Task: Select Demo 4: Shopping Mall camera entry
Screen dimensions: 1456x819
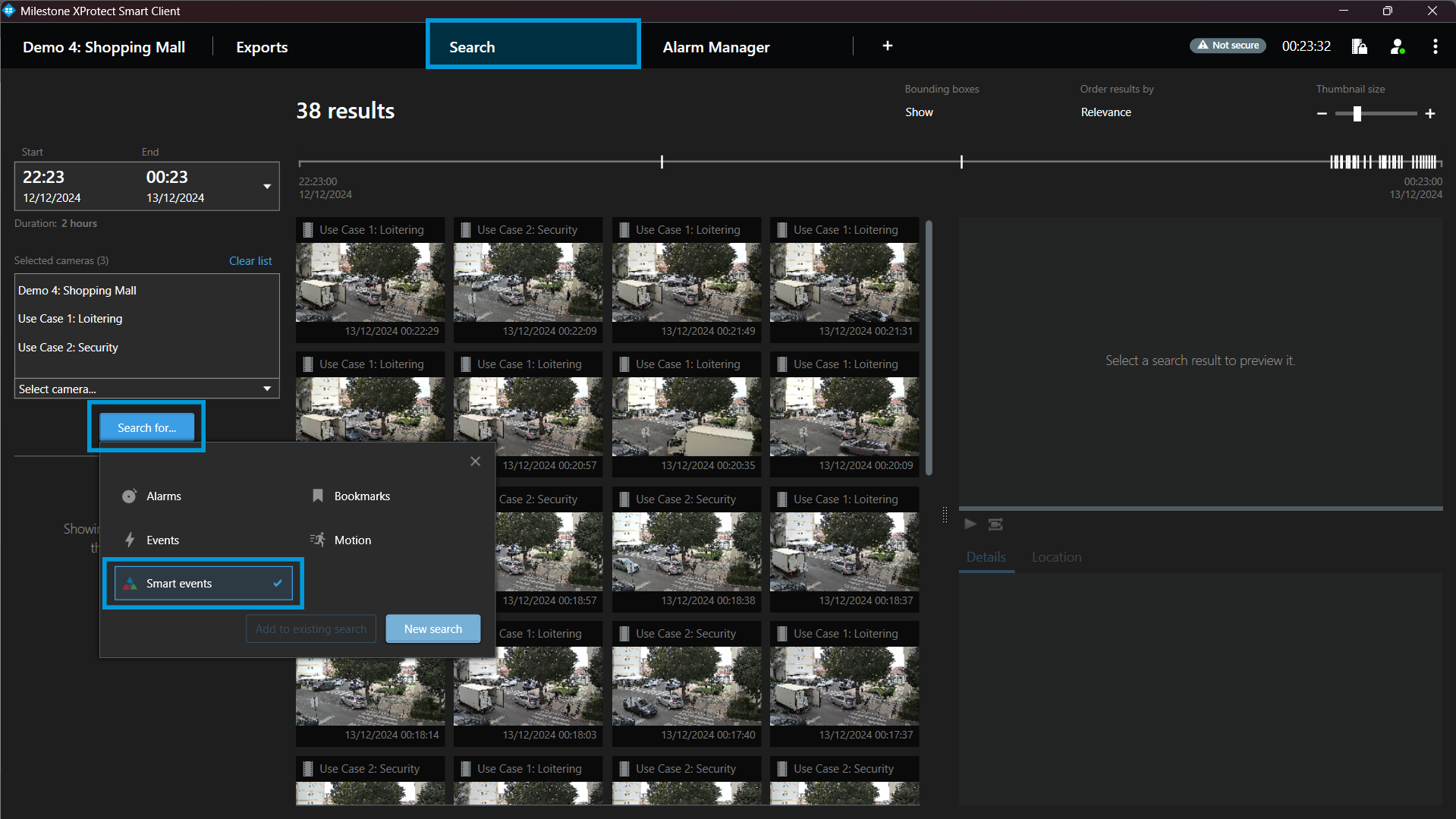Action: tap(77, 291)
